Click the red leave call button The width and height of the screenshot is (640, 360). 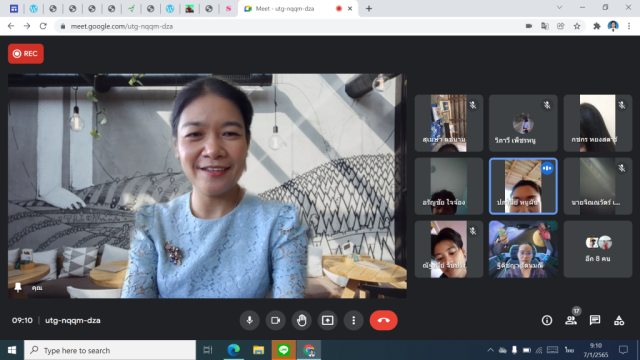coord(383,320)
